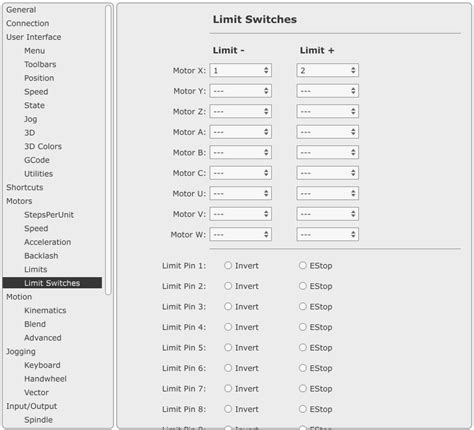474x430 pixels.
Task: Enable Invert for Limit Pin 1
Action: 228,265
